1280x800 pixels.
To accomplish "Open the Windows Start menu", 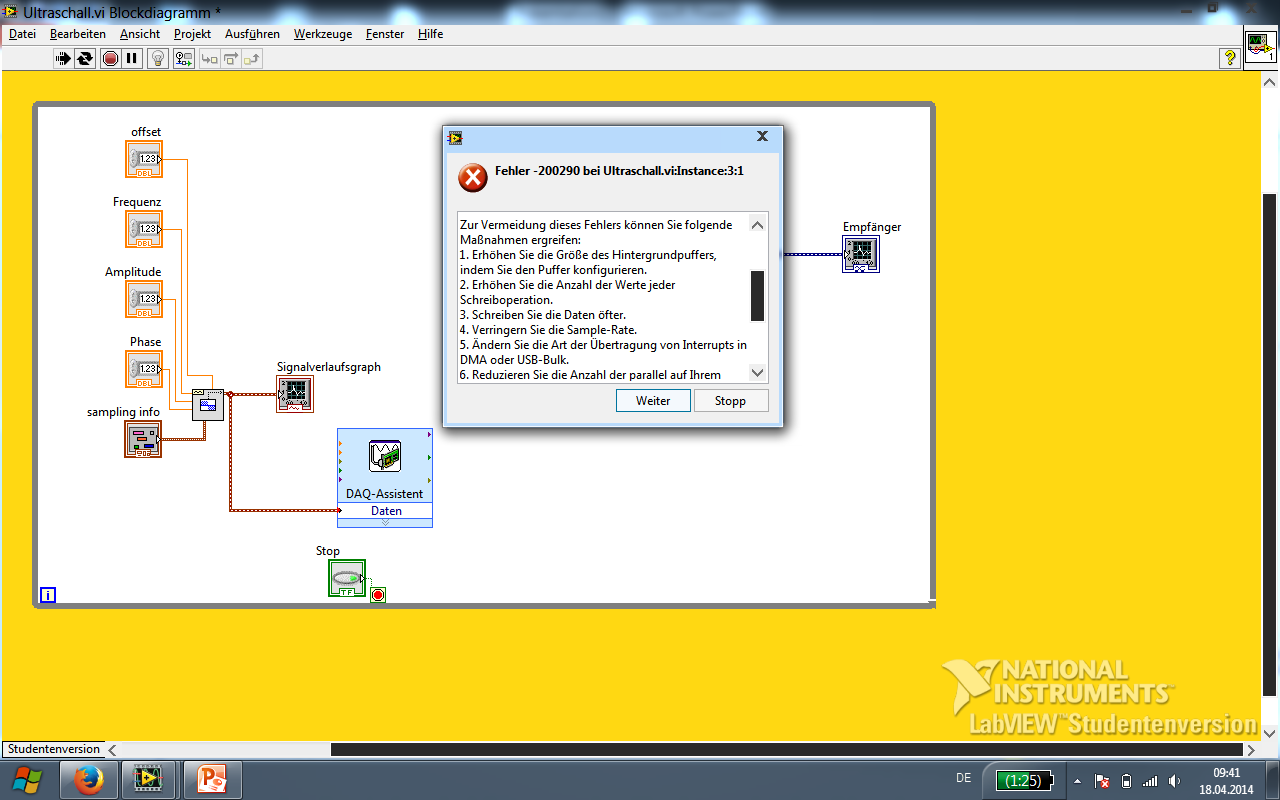I will tap(27, 779).
